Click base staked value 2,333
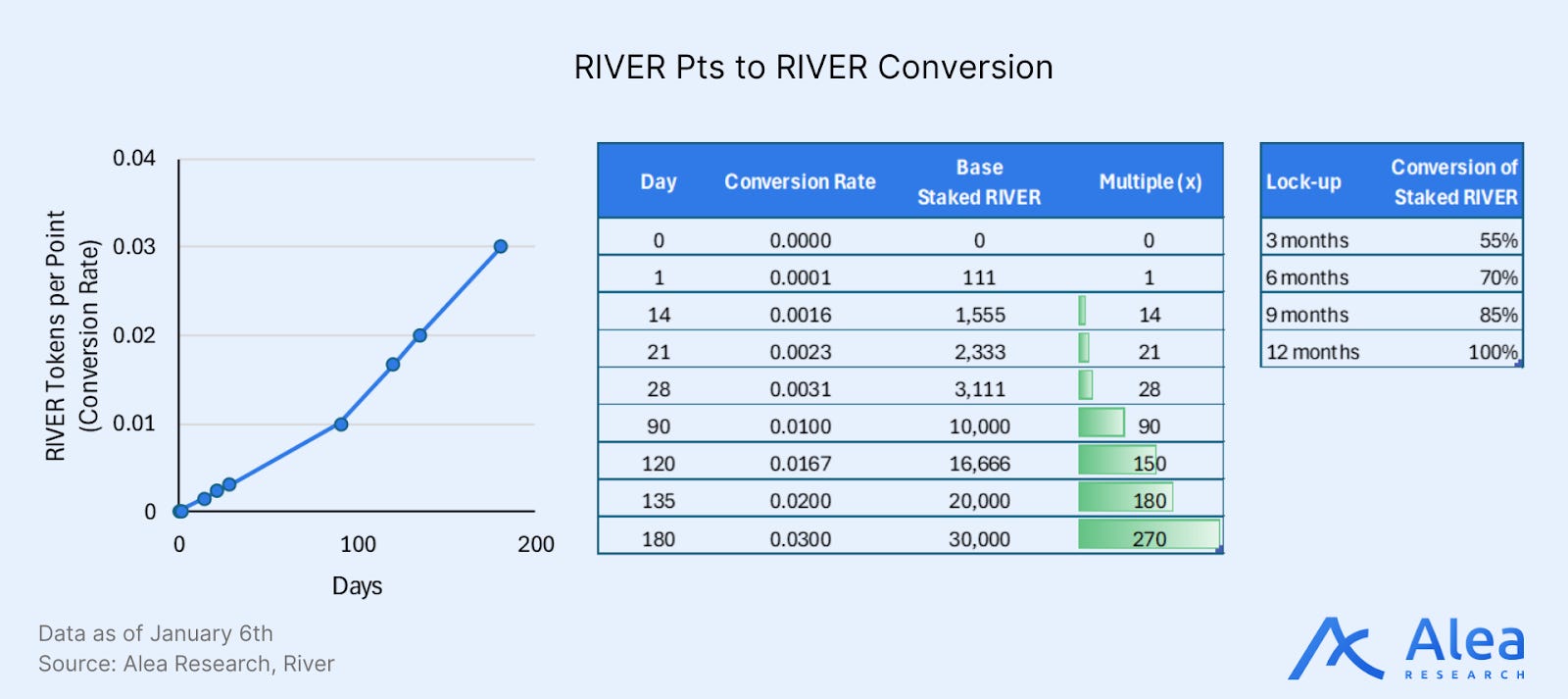 pyautogui.click(x=980, y=352)
